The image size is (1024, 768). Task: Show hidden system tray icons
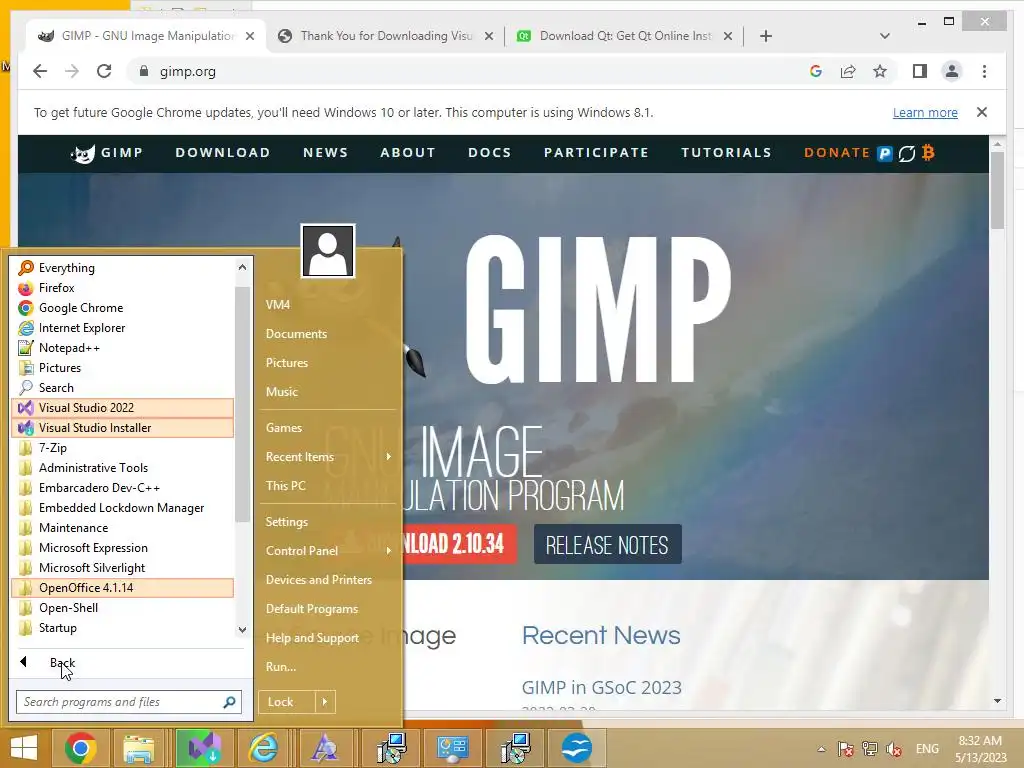pos(822,749)
